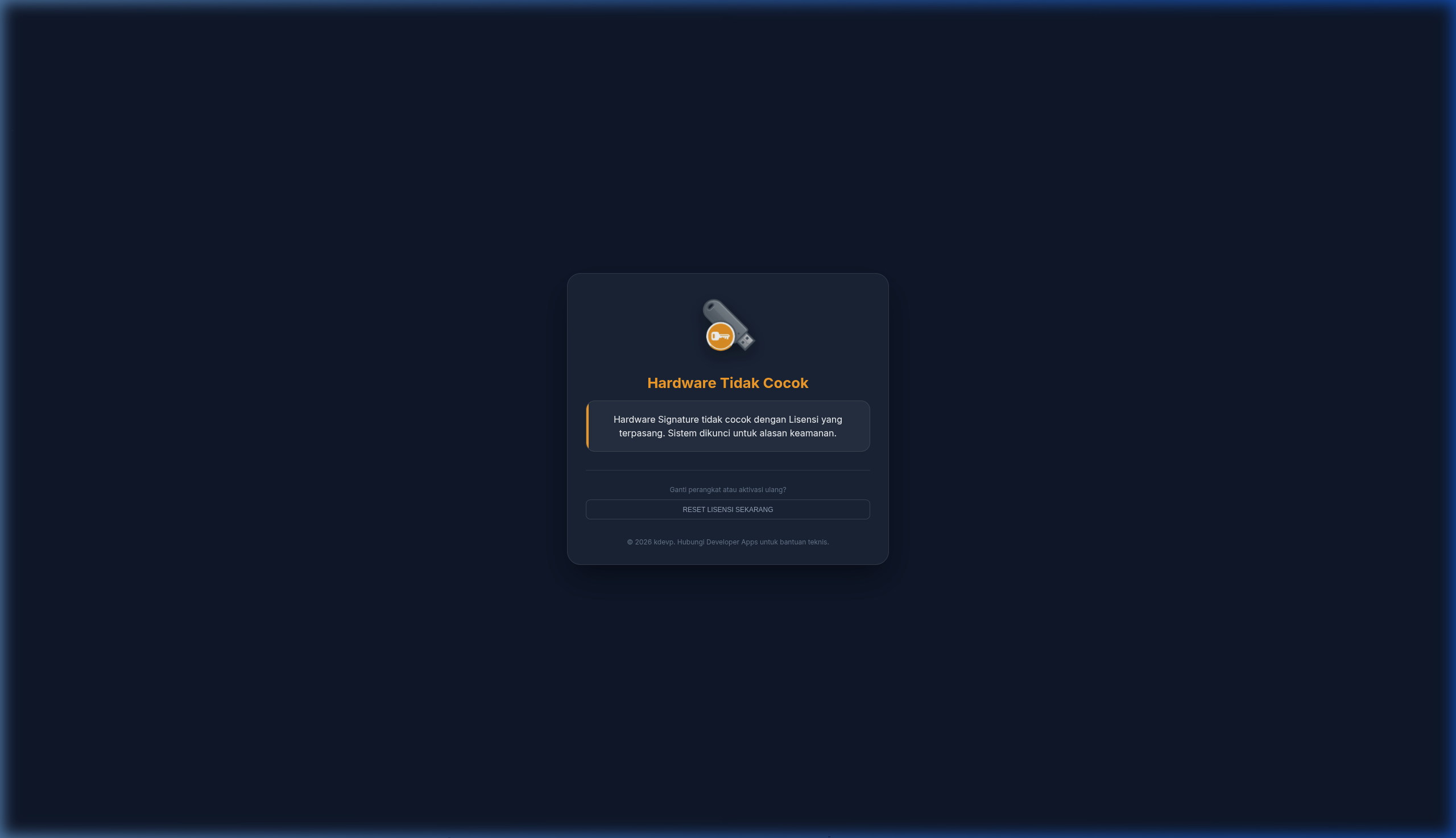
Task: Click "Ganti perangkat atau aktivasi ulang?" text
Action: click(x=727, y=490)
